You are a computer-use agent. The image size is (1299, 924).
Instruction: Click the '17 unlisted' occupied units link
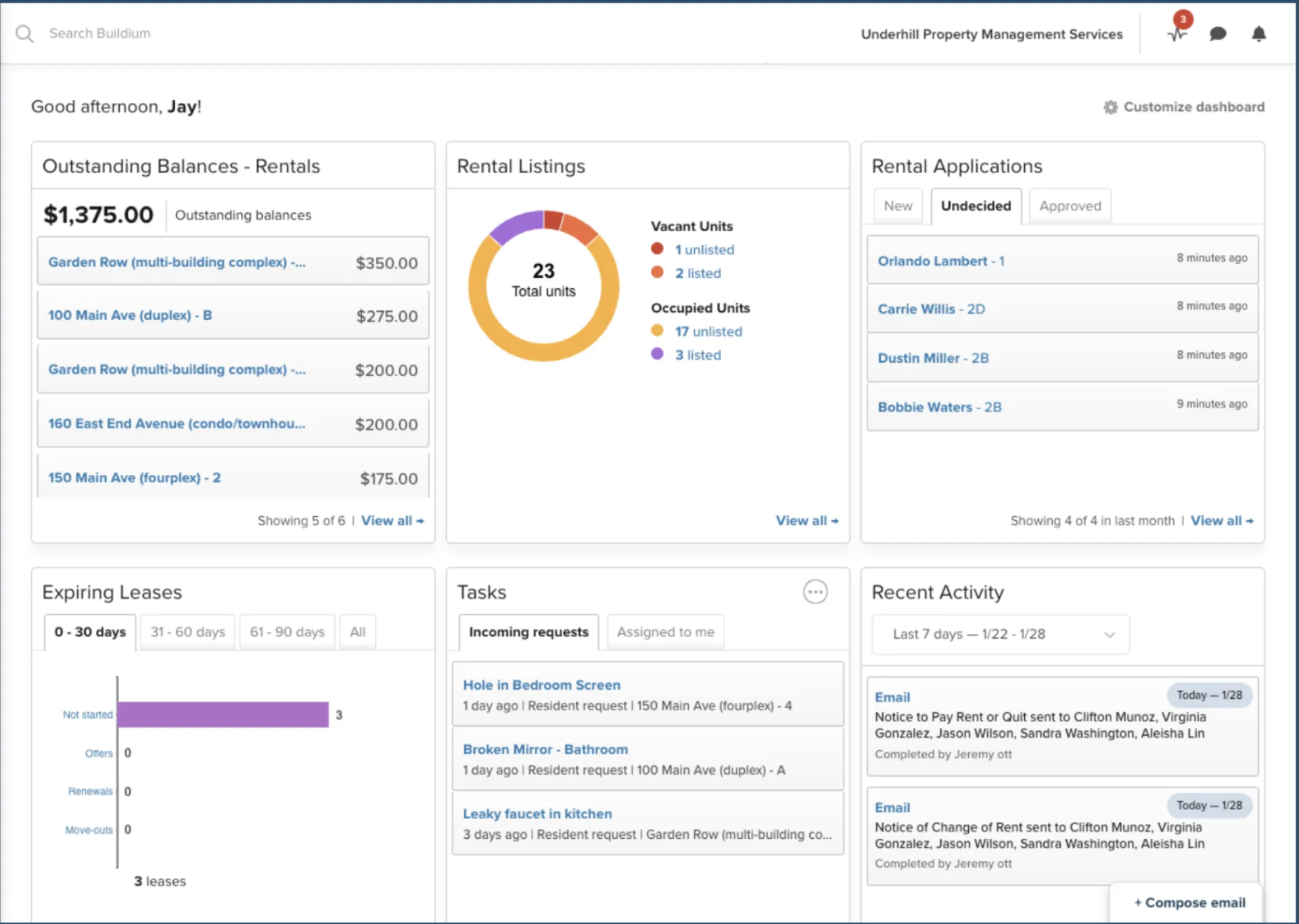708,331
